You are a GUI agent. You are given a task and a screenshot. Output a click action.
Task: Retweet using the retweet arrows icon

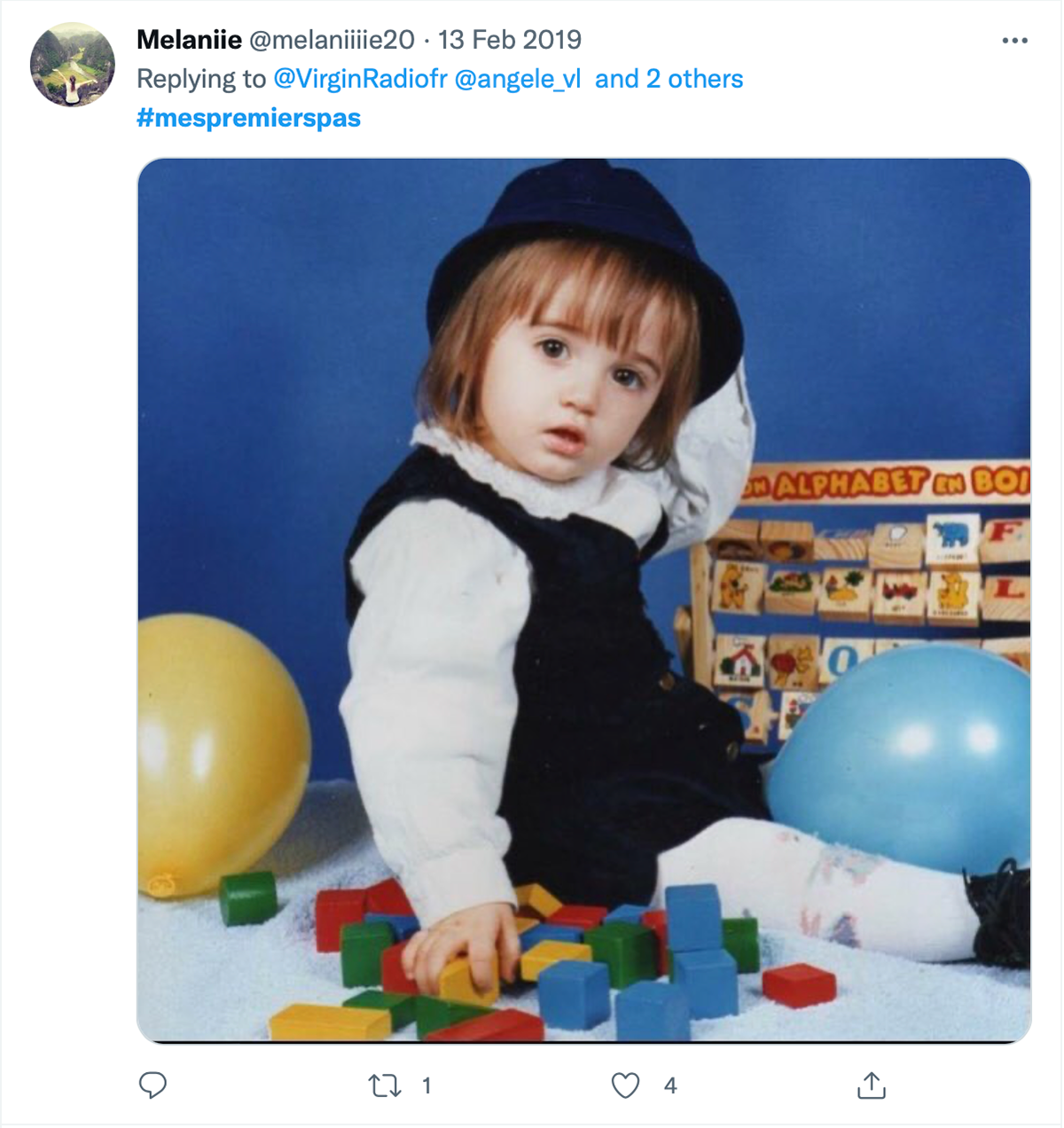pos(385,1085)
